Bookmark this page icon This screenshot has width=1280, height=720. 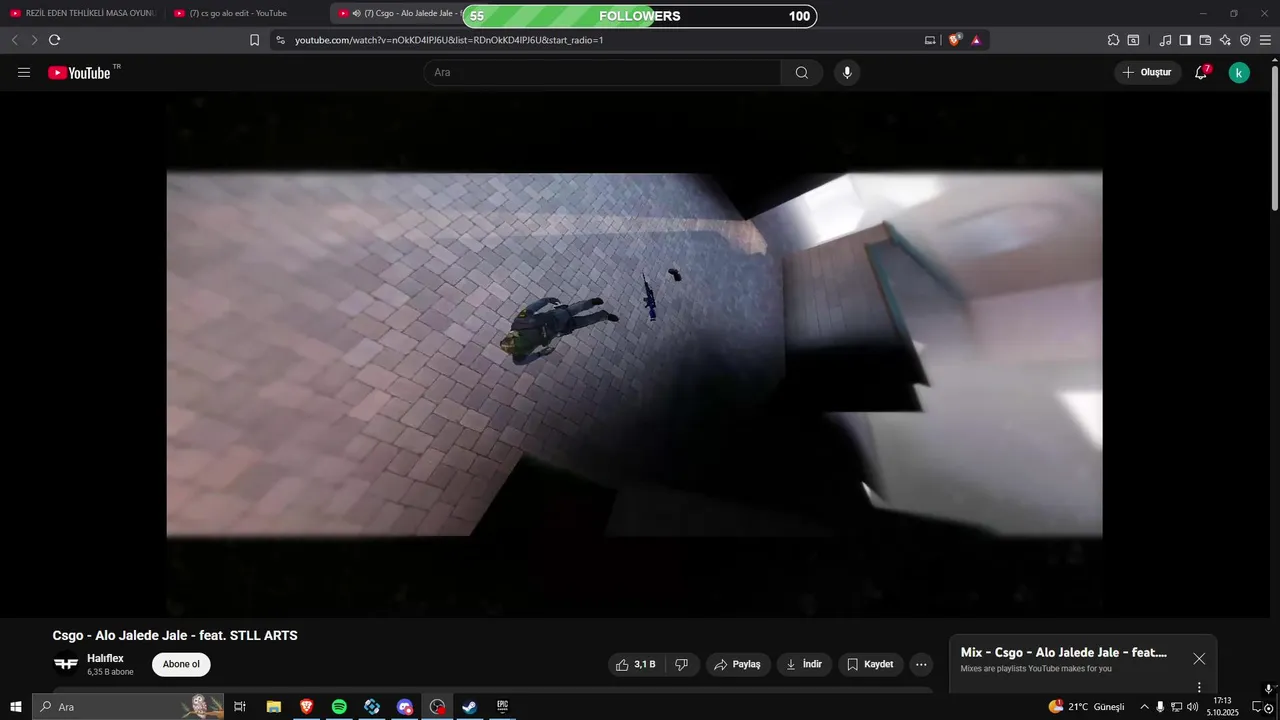pyautogui.click(x=254, y=40)
